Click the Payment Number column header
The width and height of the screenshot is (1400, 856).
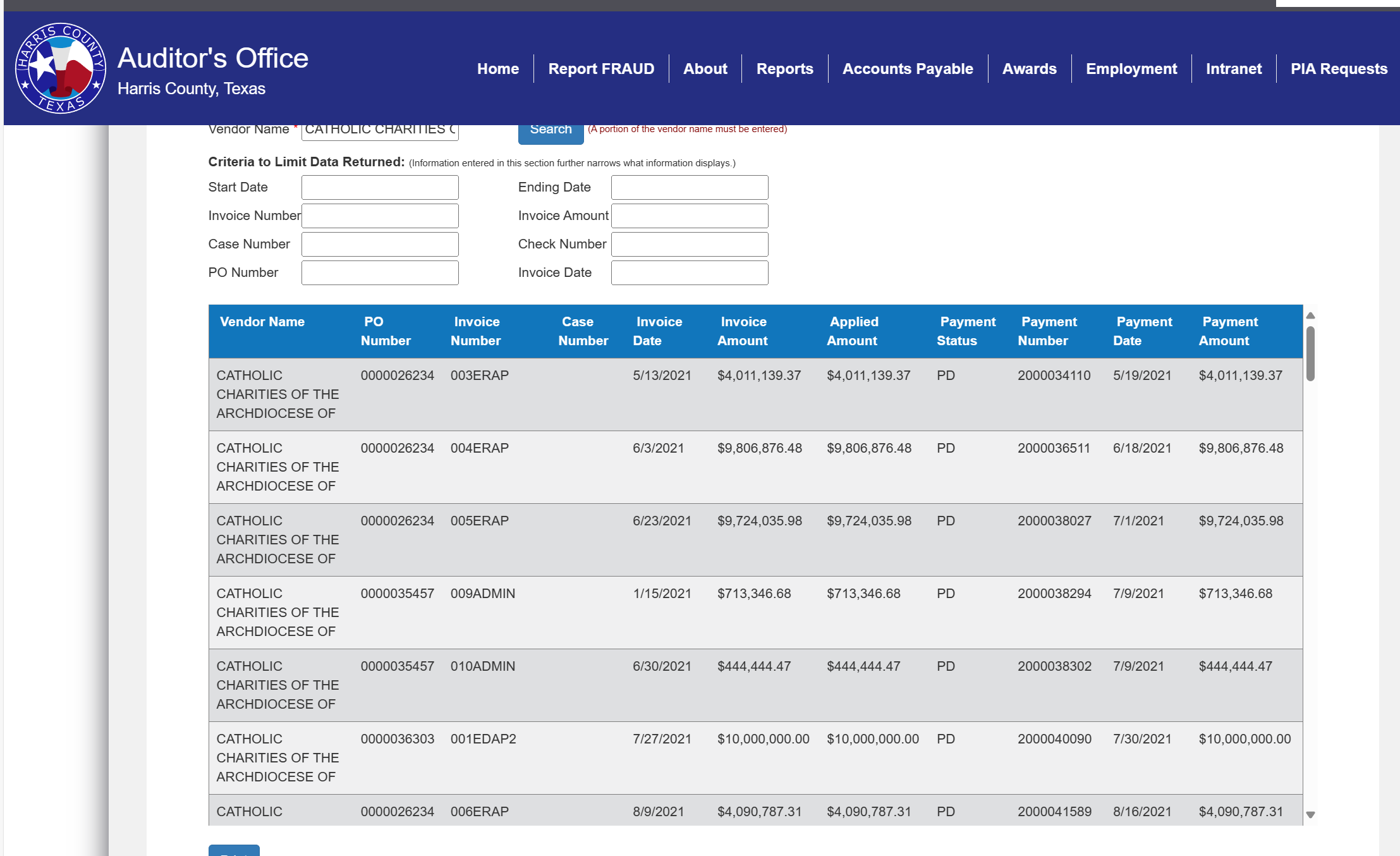1047,331
